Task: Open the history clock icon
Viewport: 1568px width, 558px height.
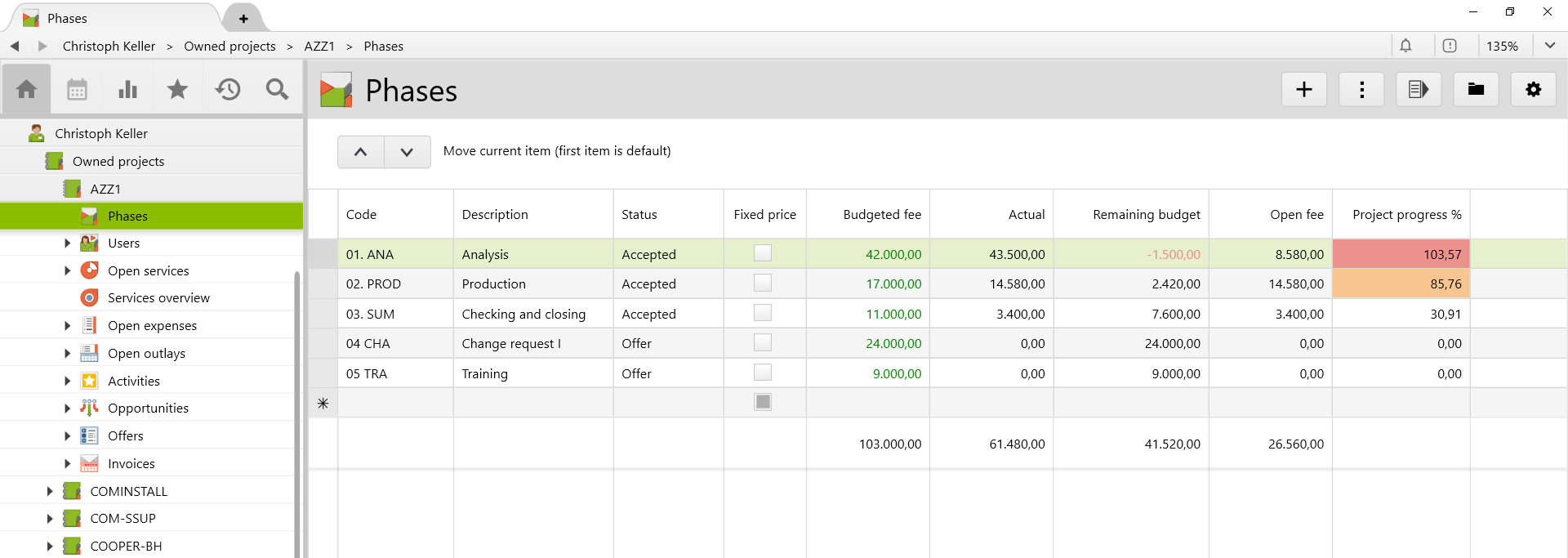Action: coord(228,90)
